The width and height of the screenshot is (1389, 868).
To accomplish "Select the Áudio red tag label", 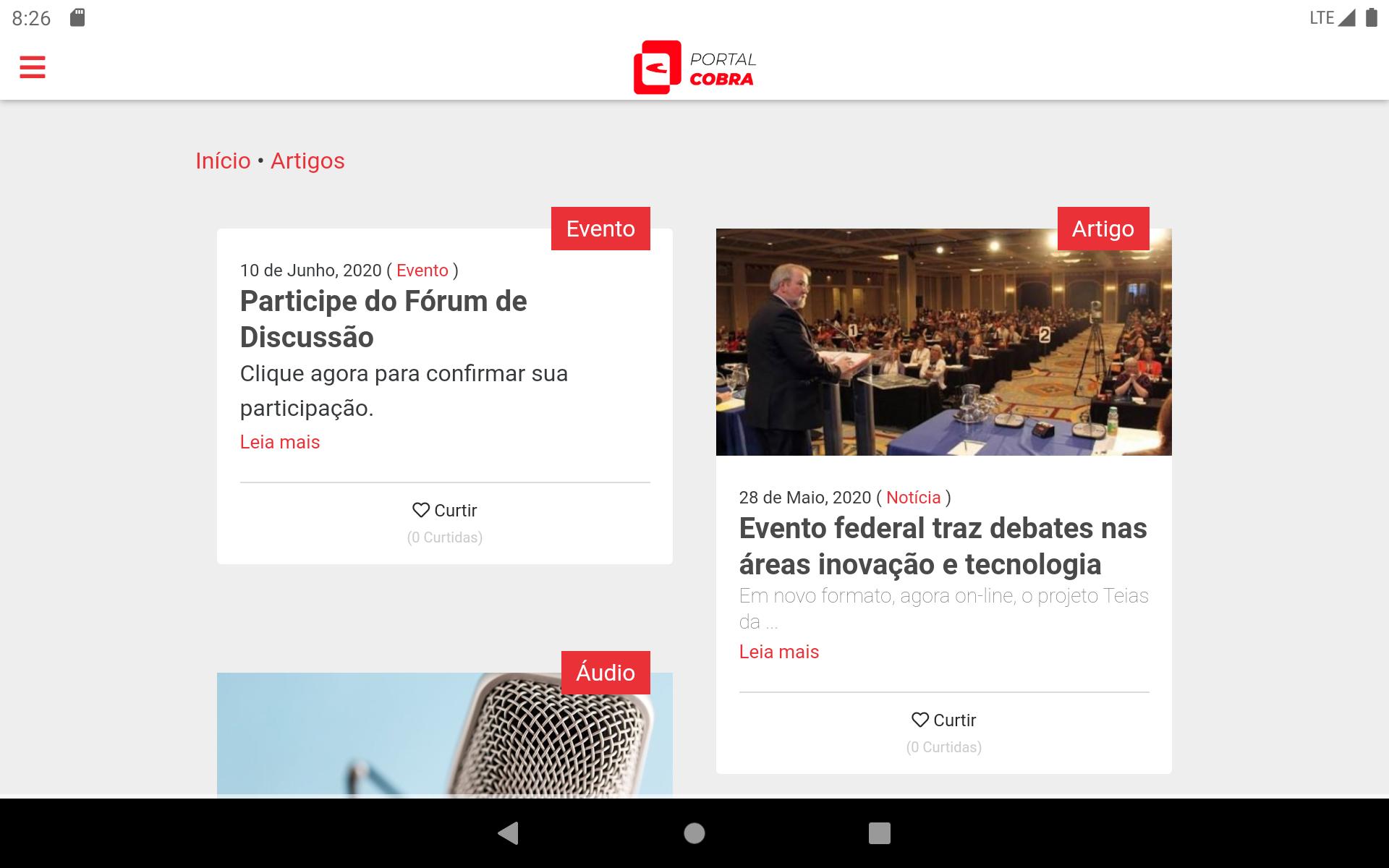I will [606, 673].
